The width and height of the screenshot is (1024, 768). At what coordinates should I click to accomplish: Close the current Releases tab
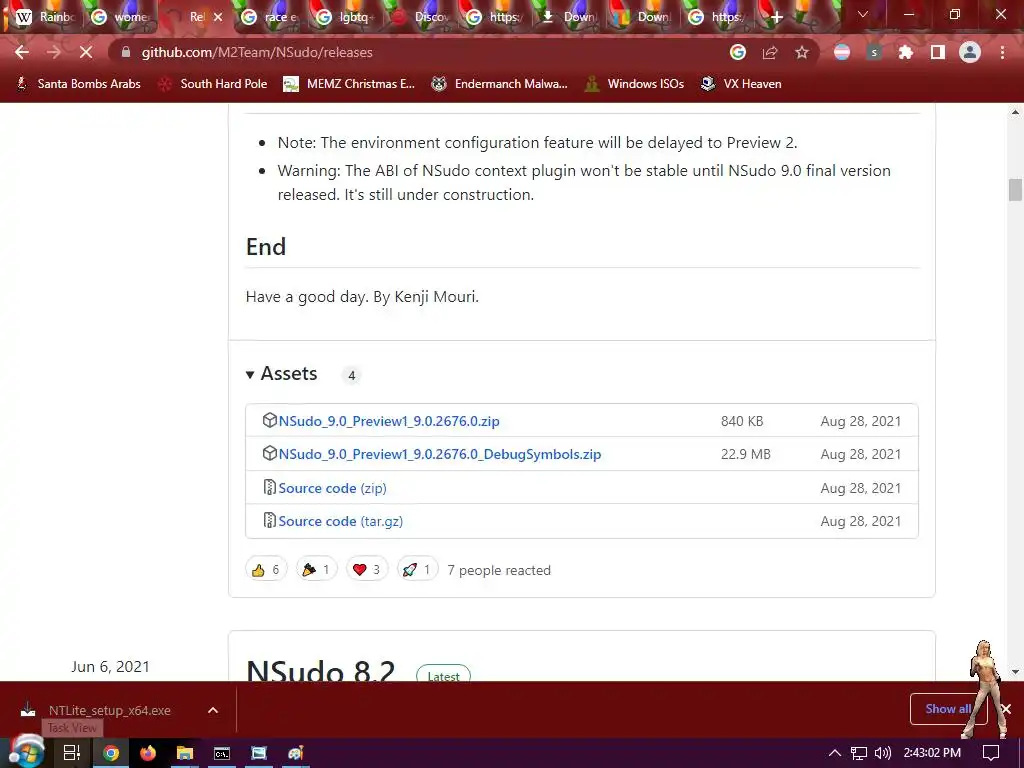[218, 17]
